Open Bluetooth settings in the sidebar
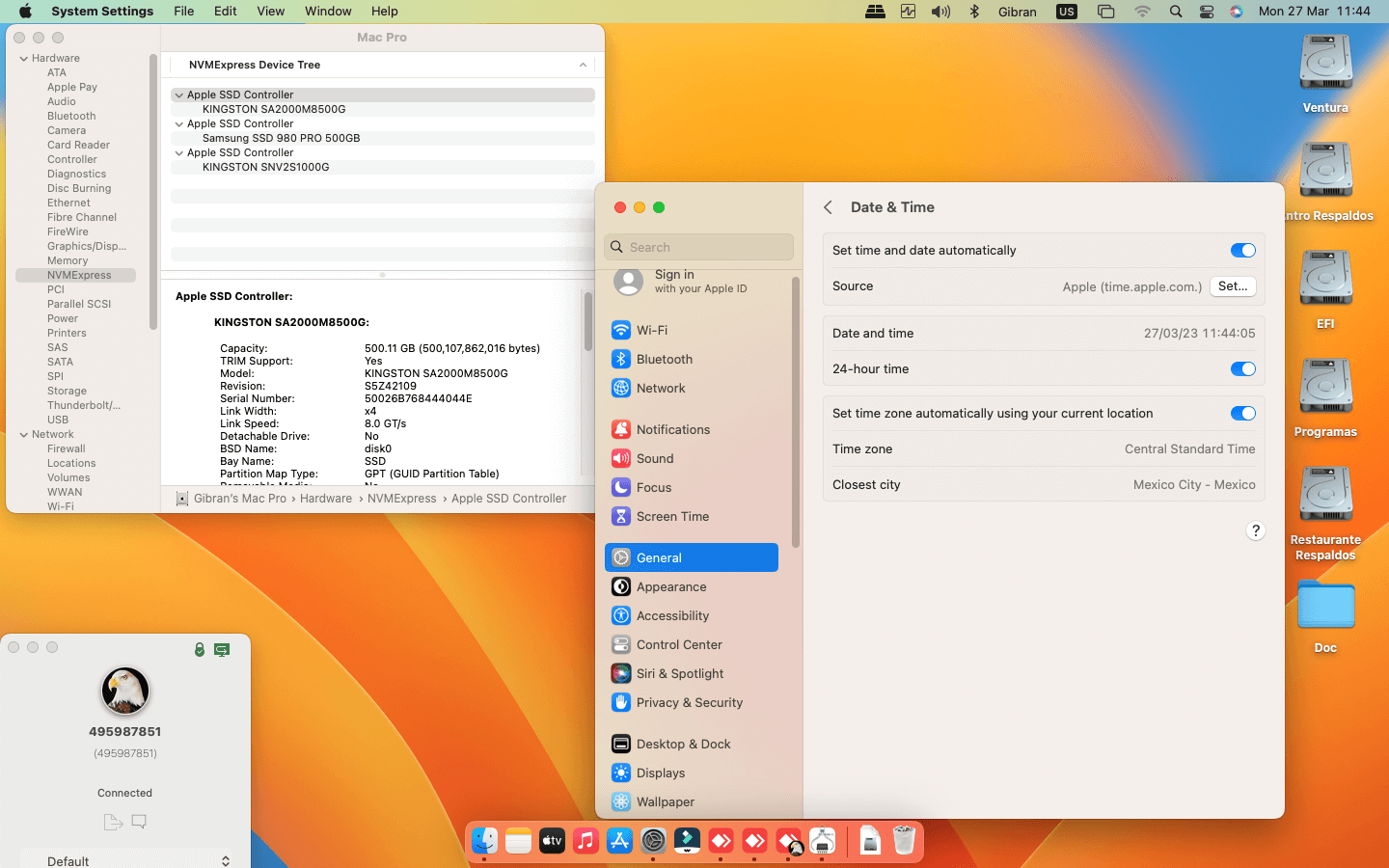Viewport: 1389px width, 868px height. 664,359
